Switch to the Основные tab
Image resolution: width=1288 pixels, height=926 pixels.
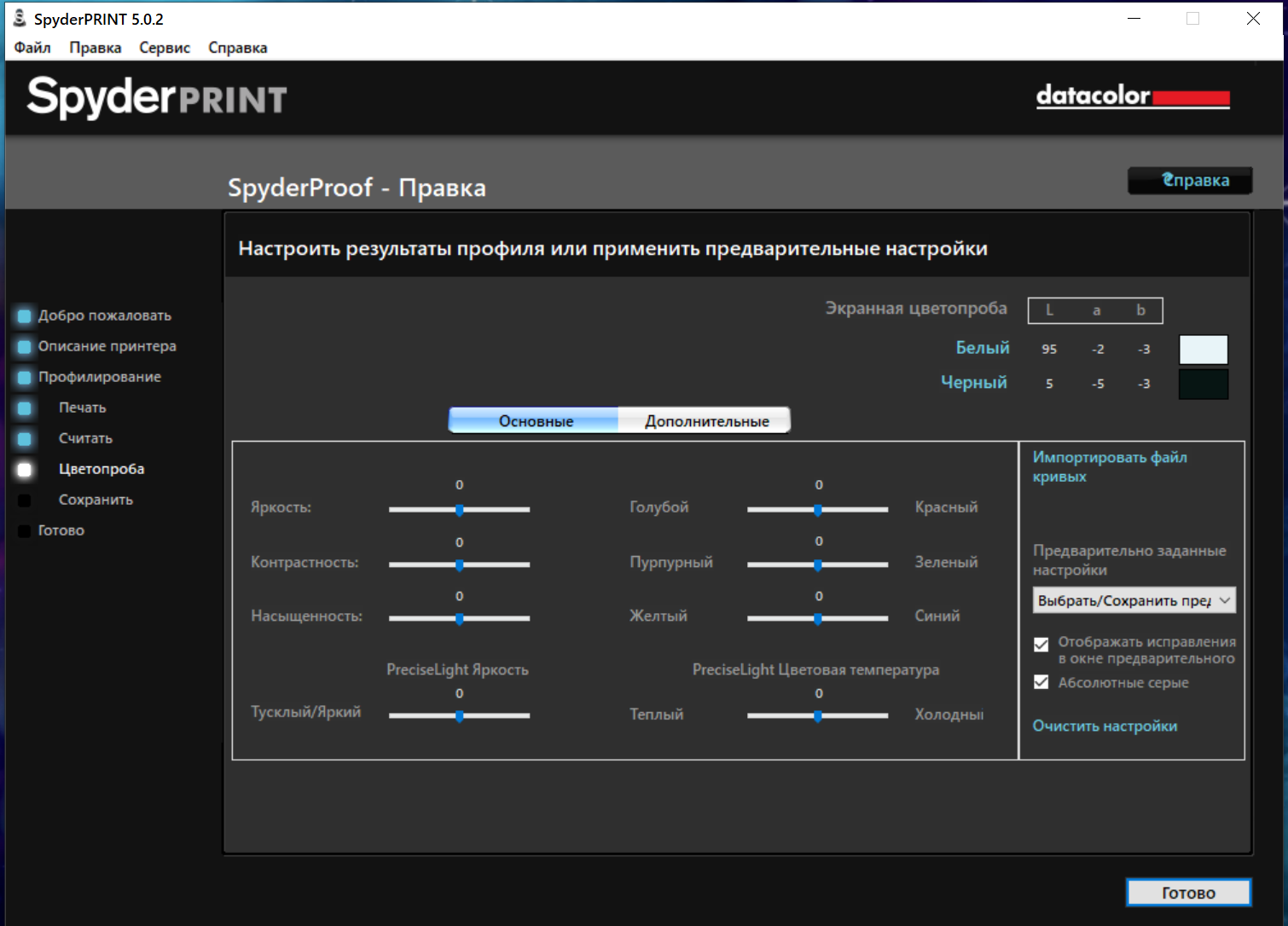click(x=534, y=420)
